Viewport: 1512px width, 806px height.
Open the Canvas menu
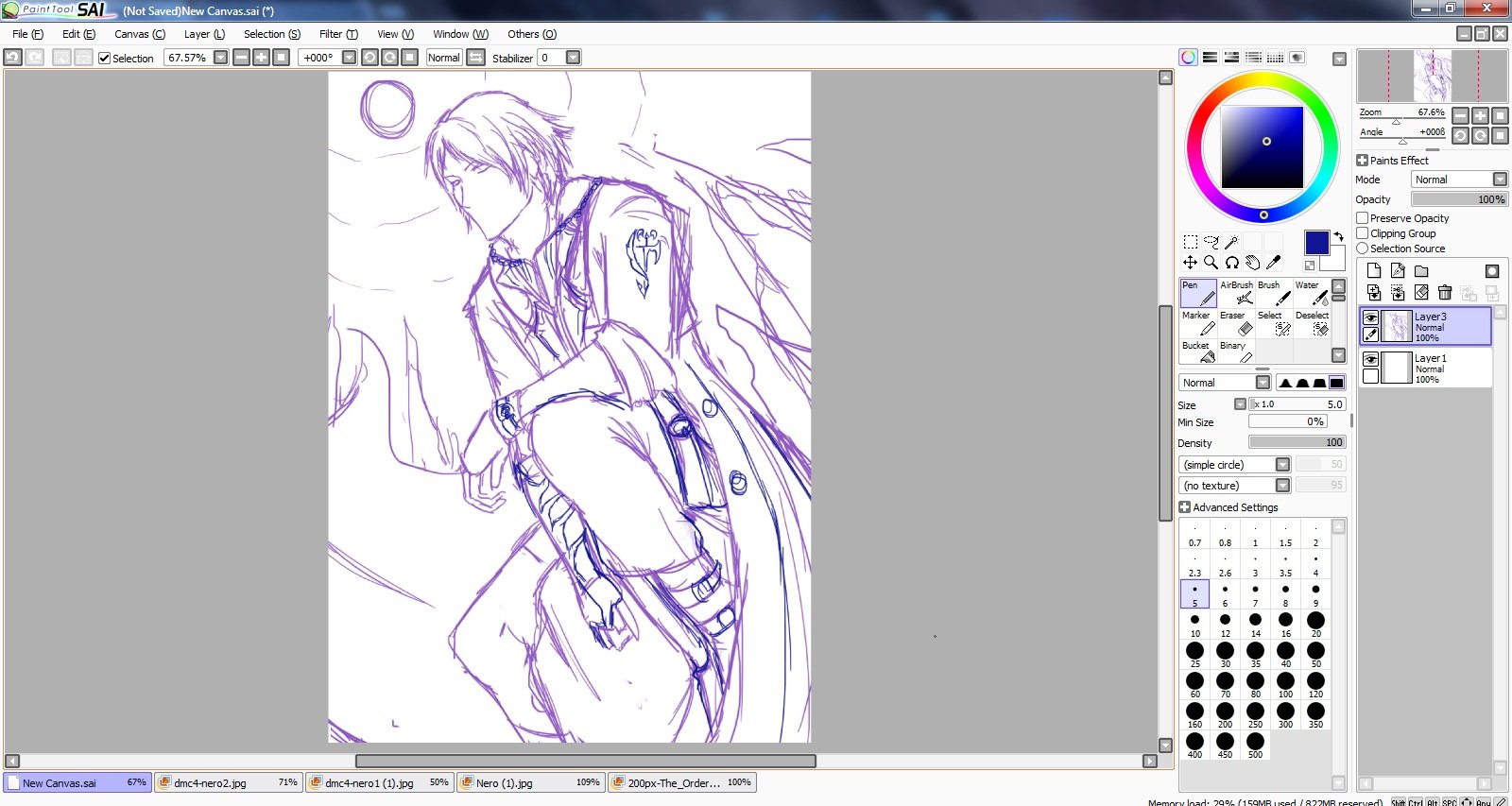140,34
